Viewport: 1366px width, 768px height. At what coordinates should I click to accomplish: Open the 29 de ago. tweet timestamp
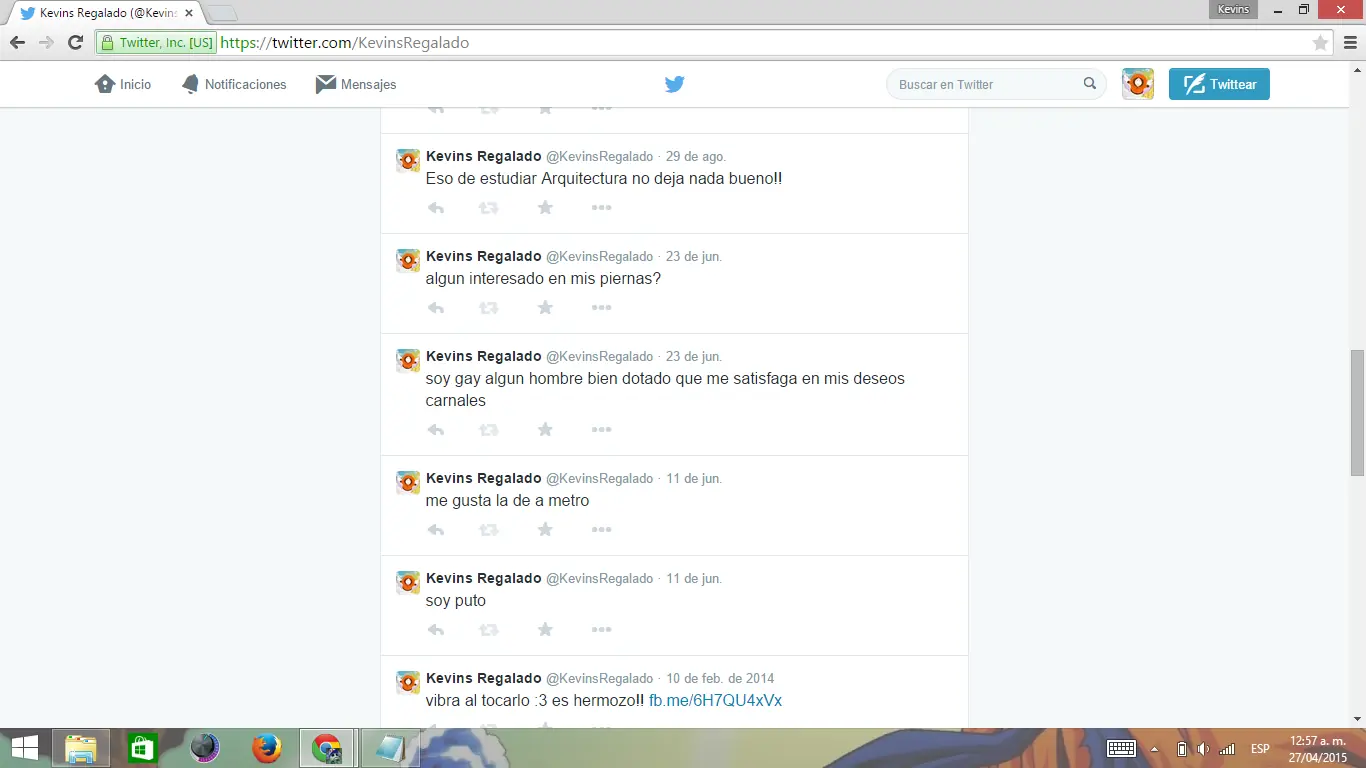pyautogui.click(x=696, y=156)
